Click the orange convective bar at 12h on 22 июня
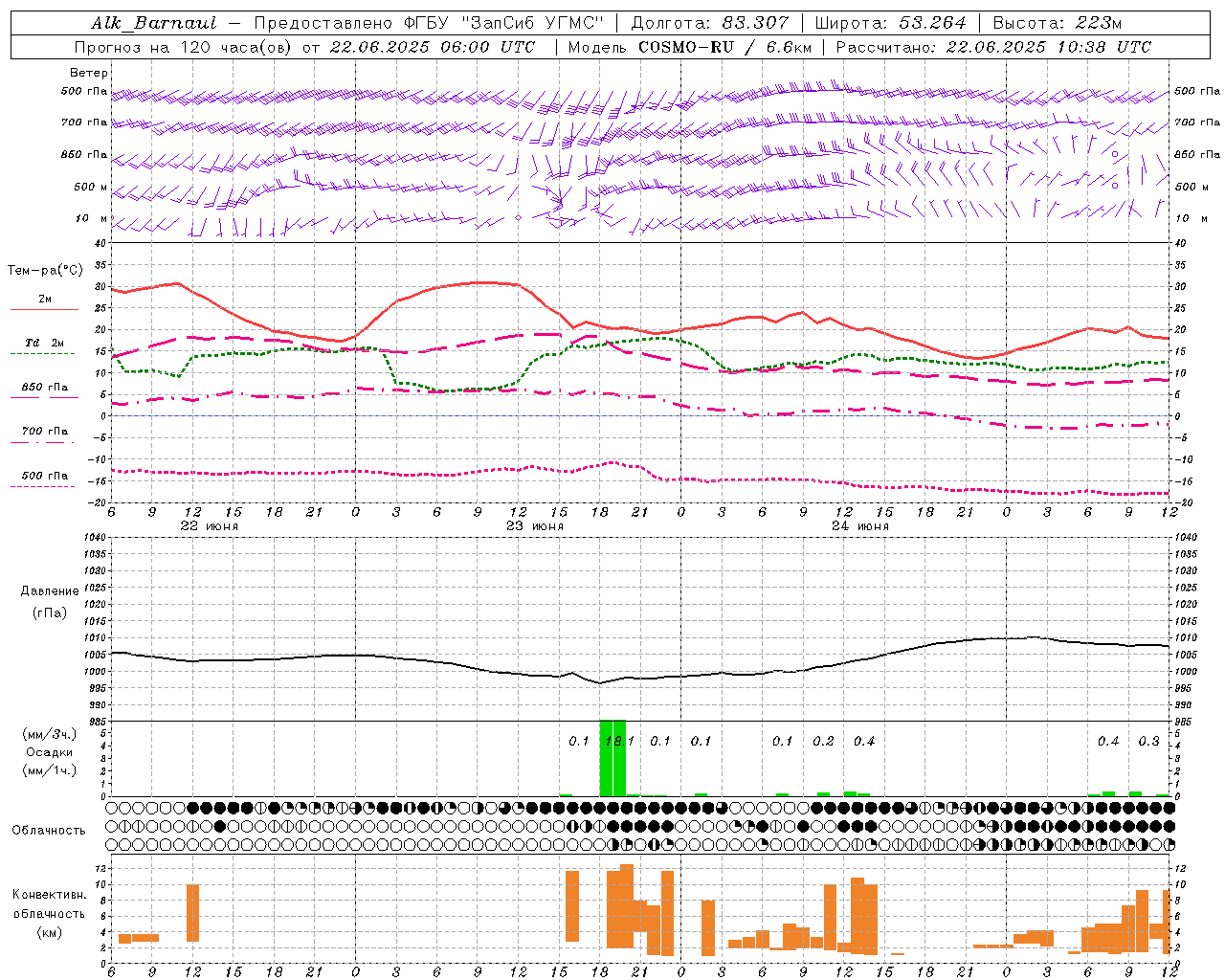Image resolution: width=1225 pixels, height=980 pixels. (192, 913)
